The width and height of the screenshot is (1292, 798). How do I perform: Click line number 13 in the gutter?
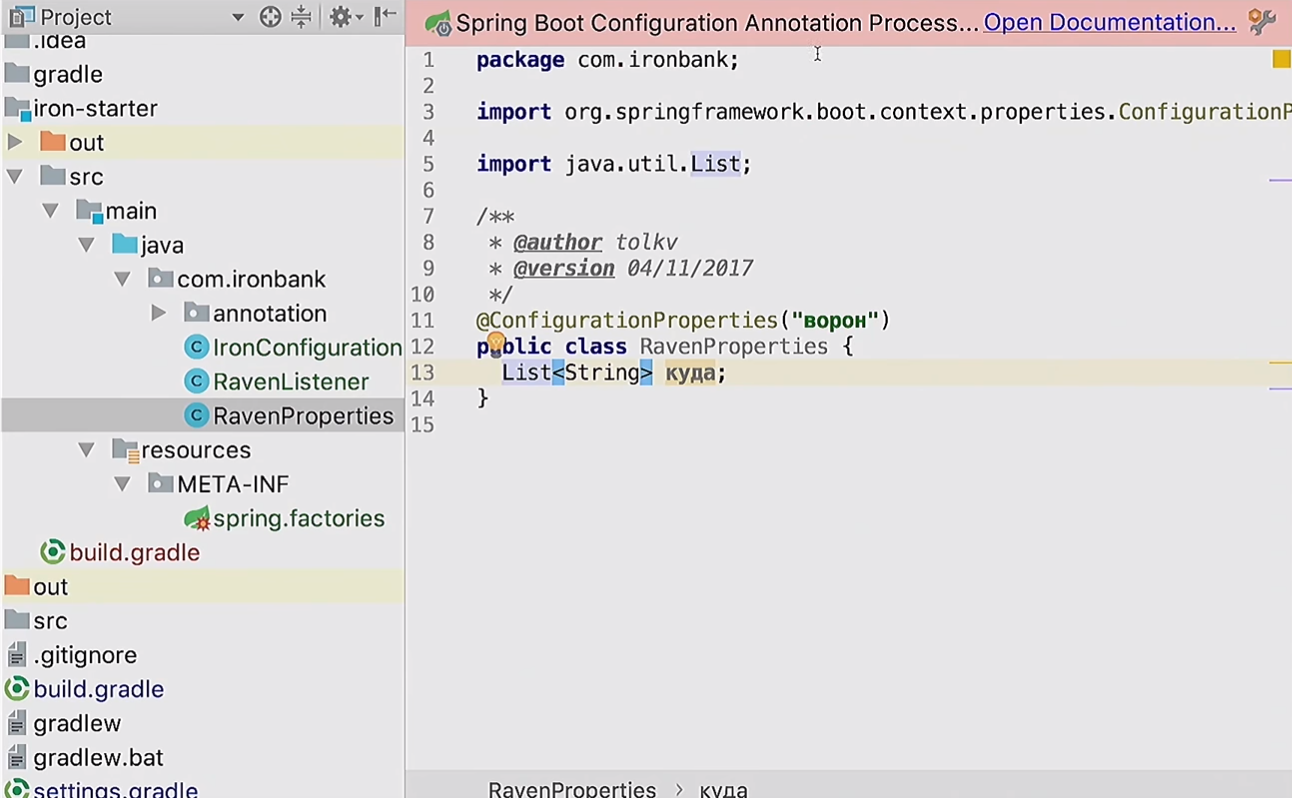423,373
